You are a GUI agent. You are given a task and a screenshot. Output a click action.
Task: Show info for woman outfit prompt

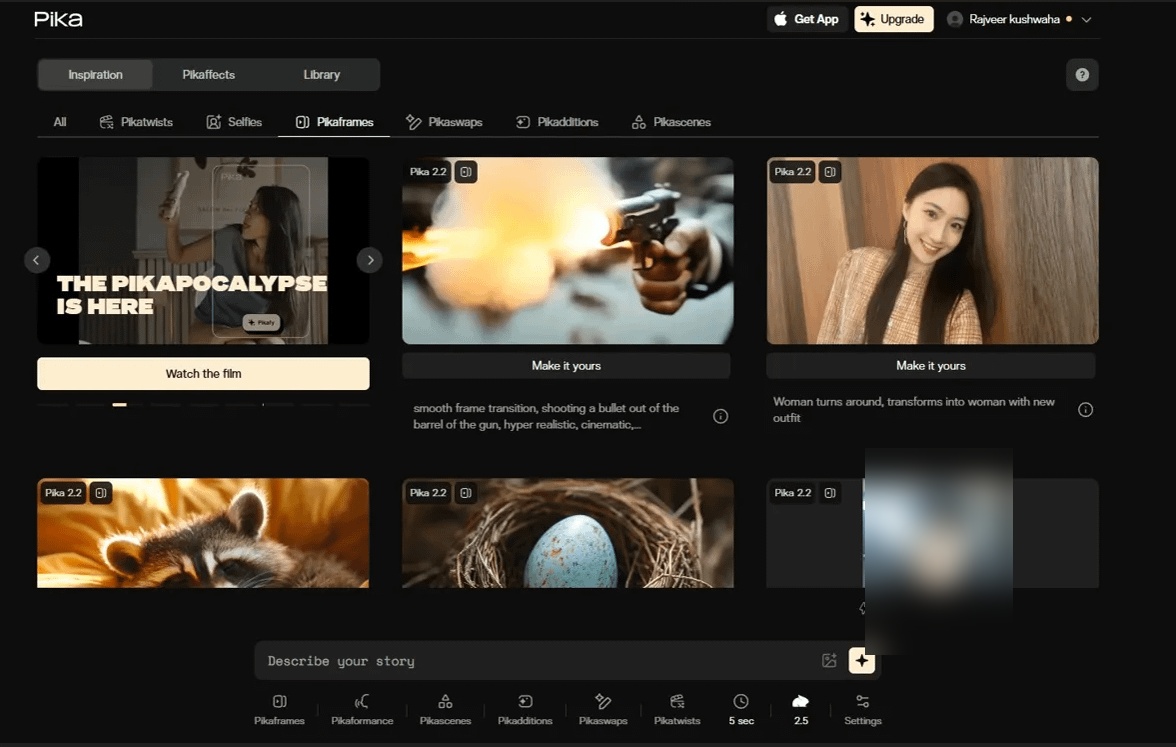[x=1084, y=410]
